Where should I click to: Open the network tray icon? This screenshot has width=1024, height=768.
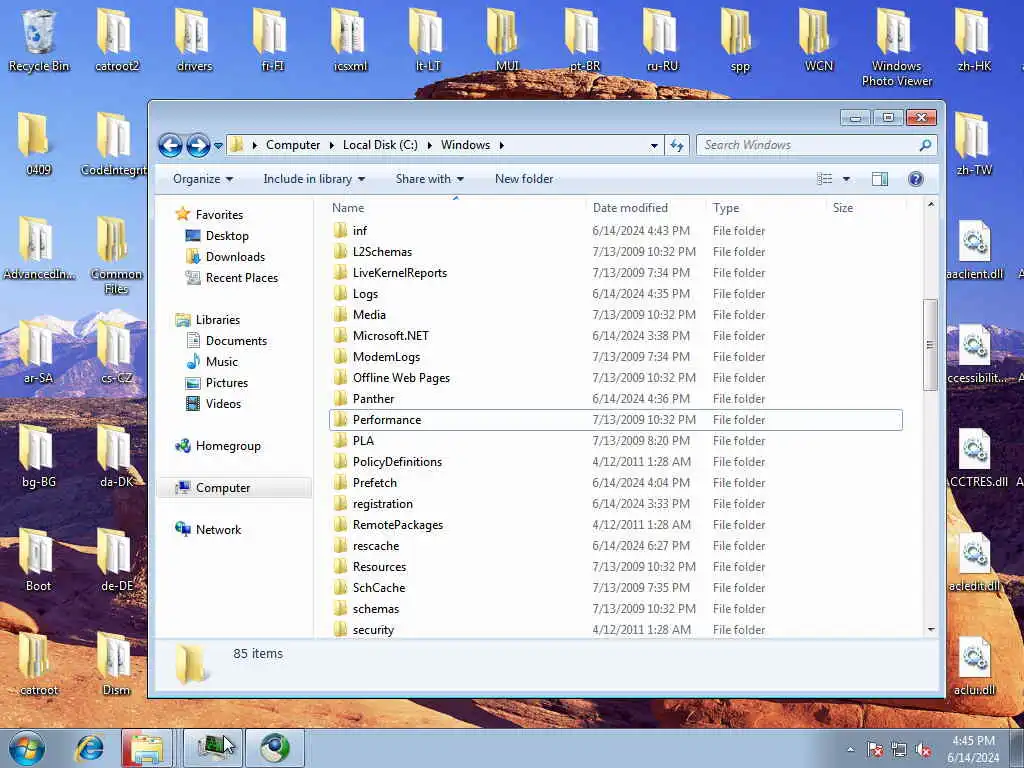pyautogui.click(x=899, y=750)
